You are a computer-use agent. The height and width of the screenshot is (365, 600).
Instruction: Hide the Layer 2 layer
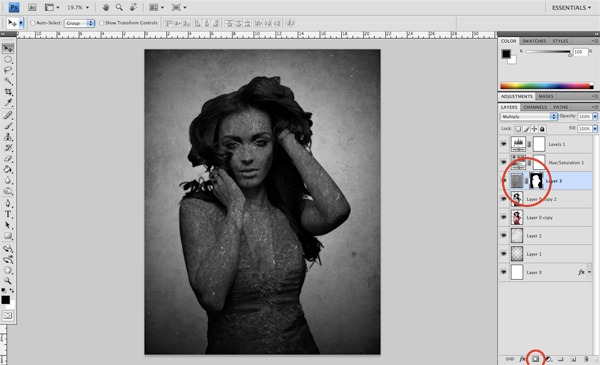504,236
